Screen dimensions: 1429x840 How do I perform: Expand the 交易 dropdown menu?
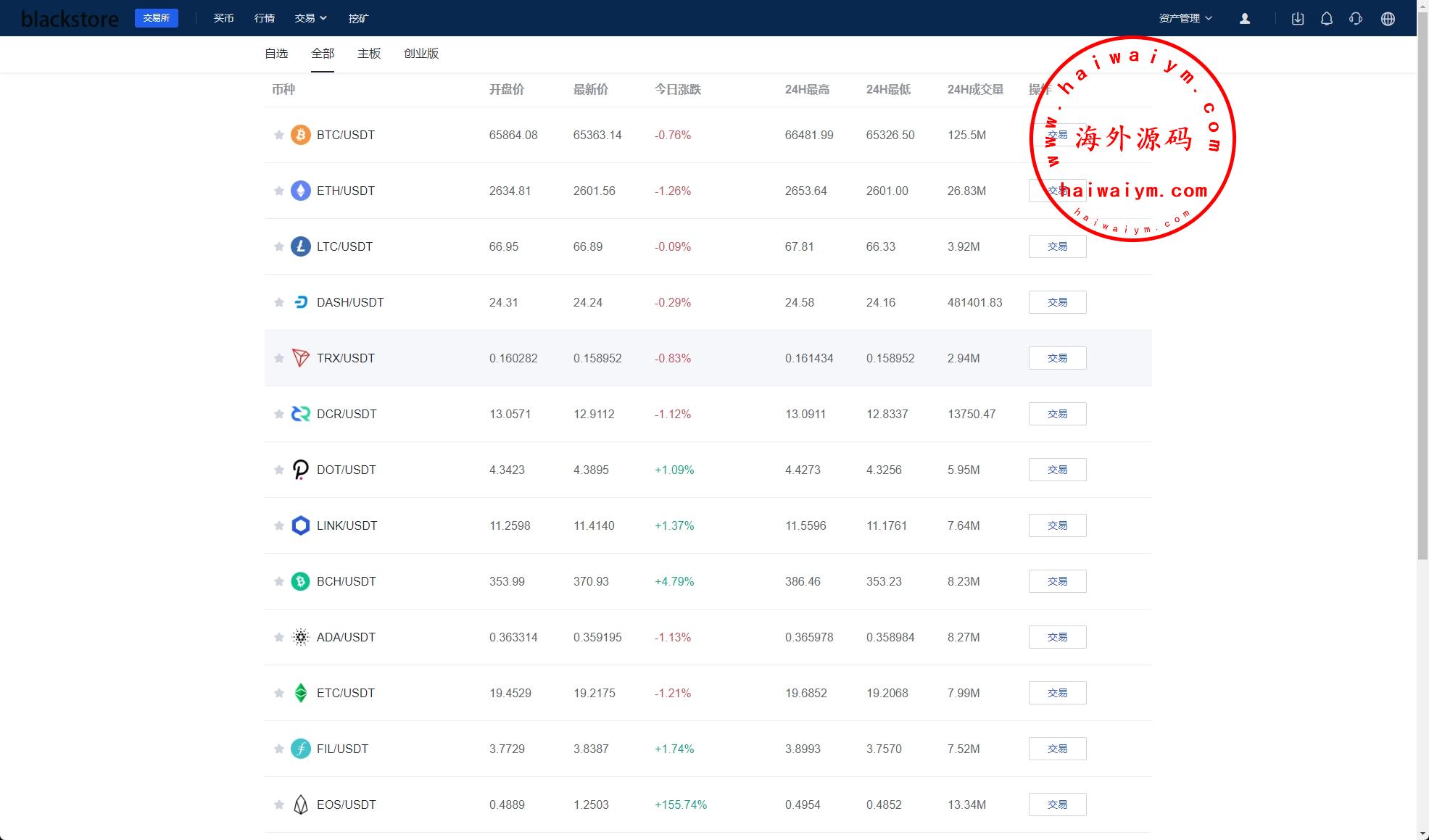(311, 18)
